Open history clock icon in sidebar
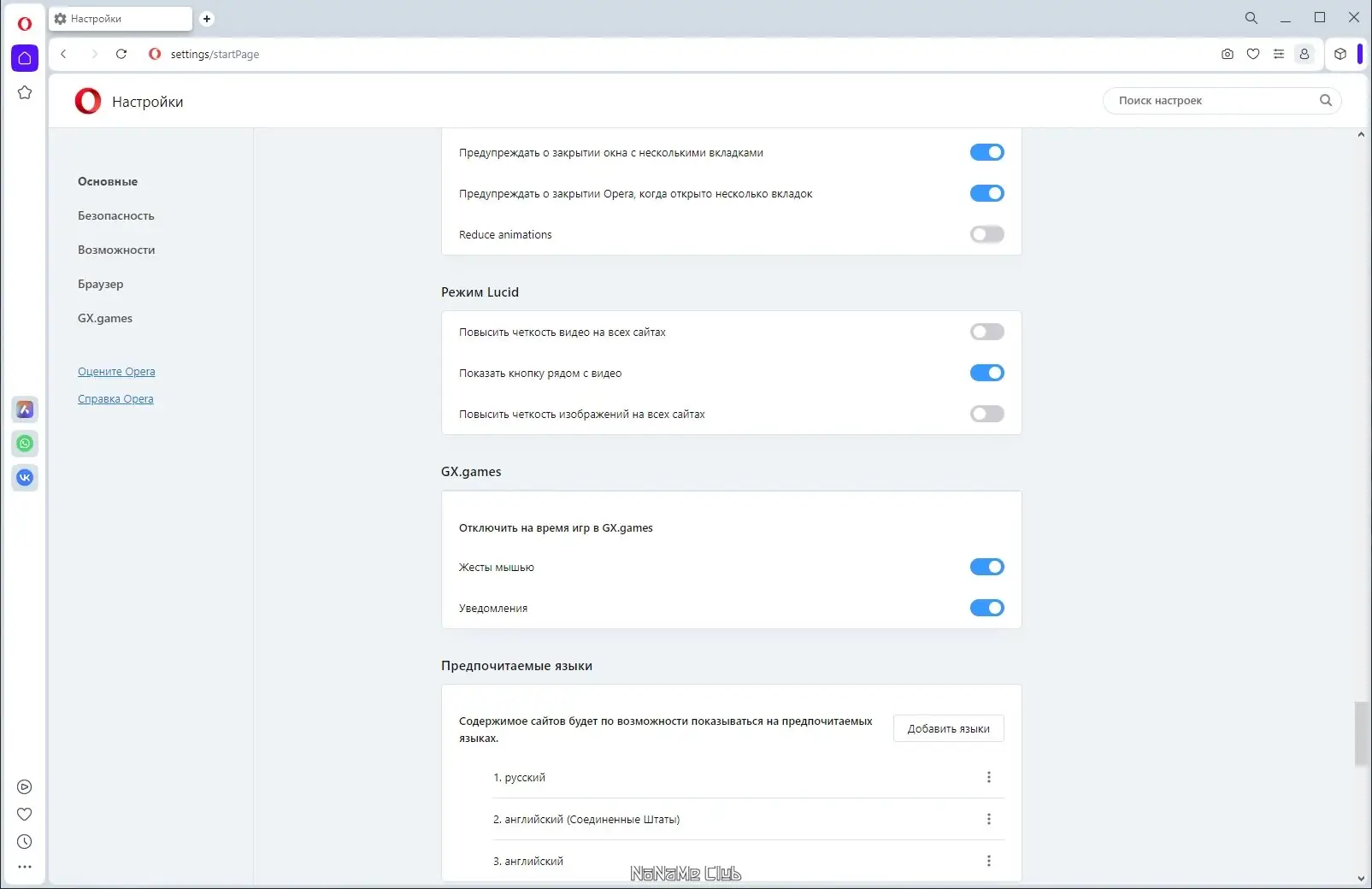The image size is (1372, 889). [x=25, y=842]
